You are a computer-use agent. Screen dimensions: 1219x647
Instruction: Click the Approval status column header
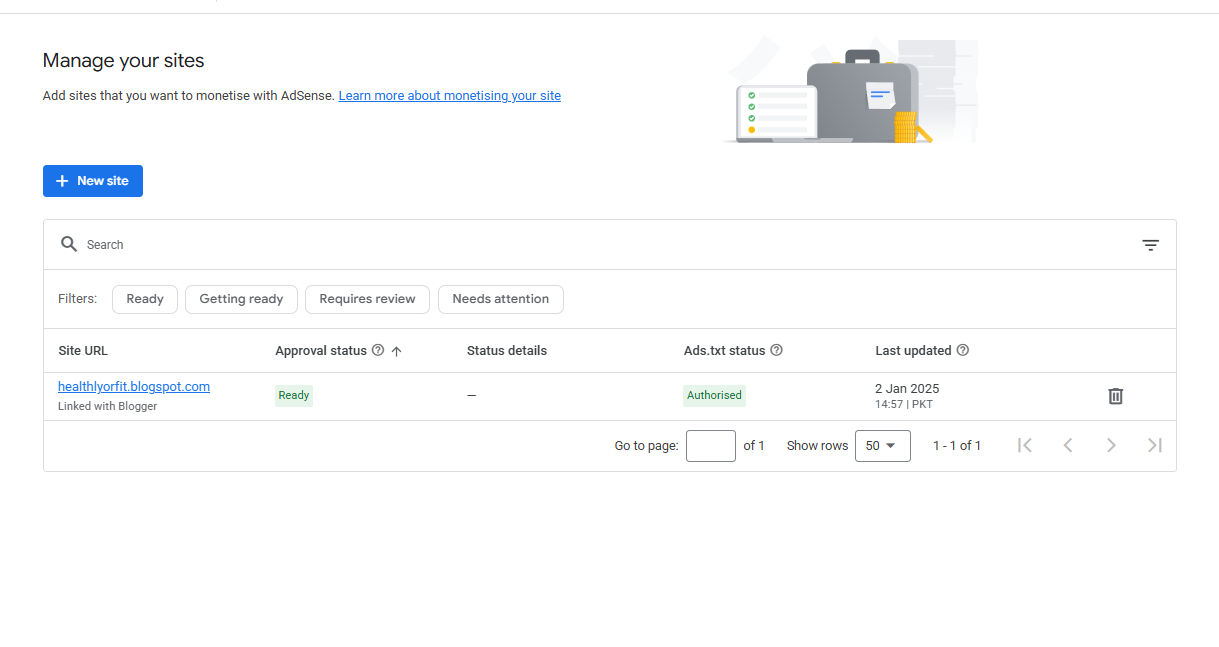(321, 351)
